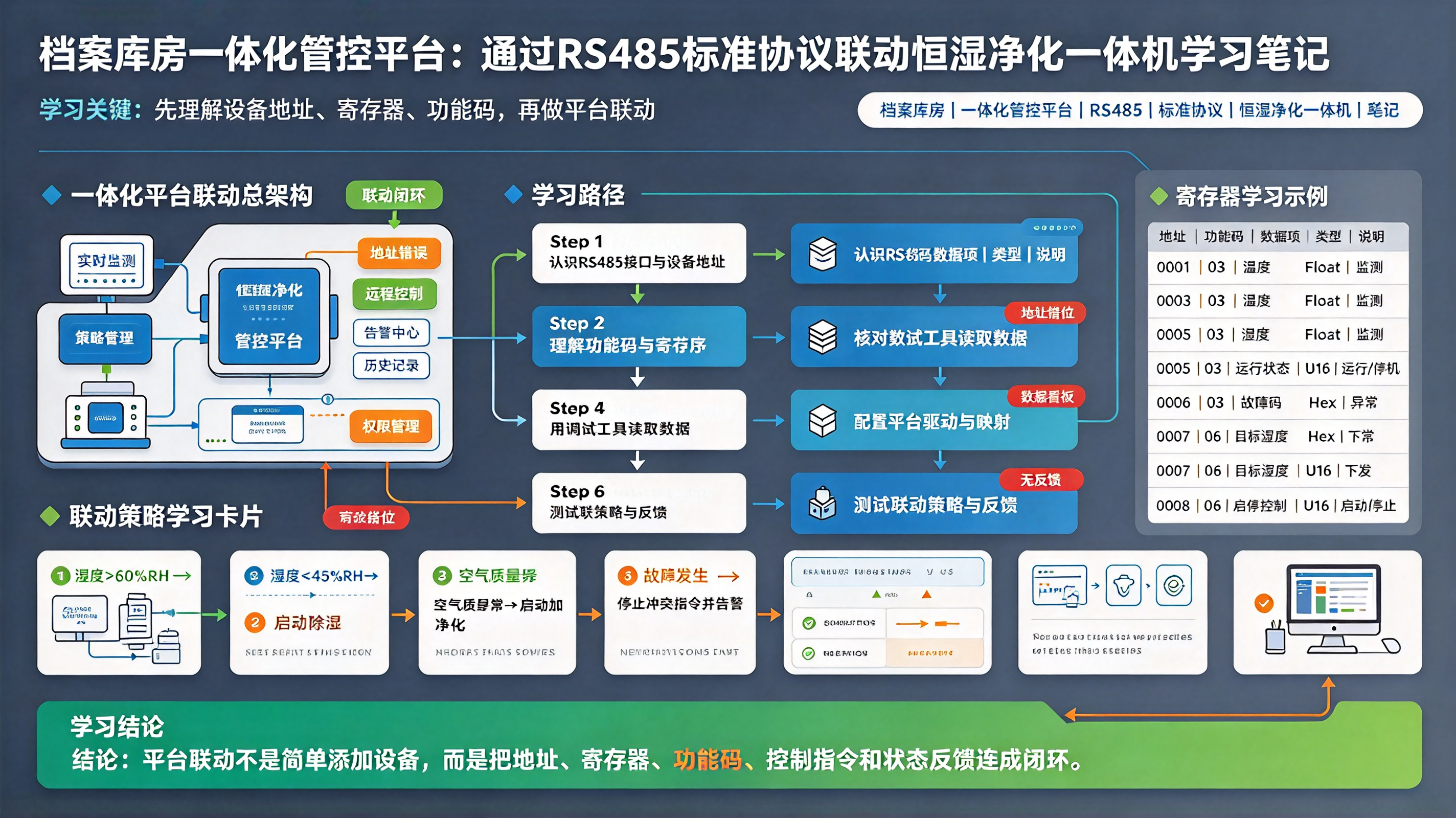Click the orange 功能码 text in conclusion

pos(708,760)
